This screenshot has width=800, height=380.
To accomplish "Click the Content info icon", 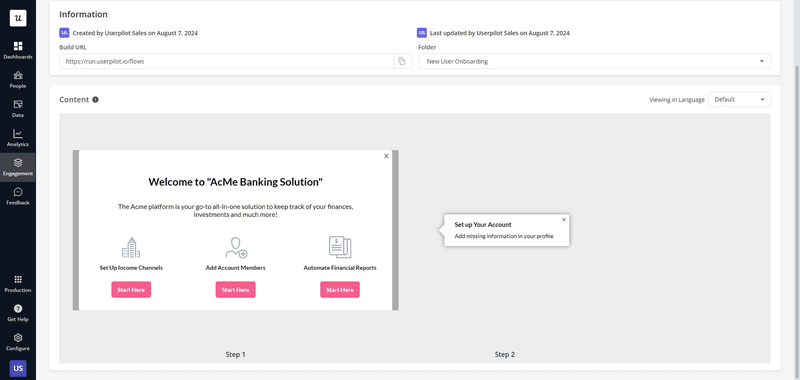I will point(95,99).
